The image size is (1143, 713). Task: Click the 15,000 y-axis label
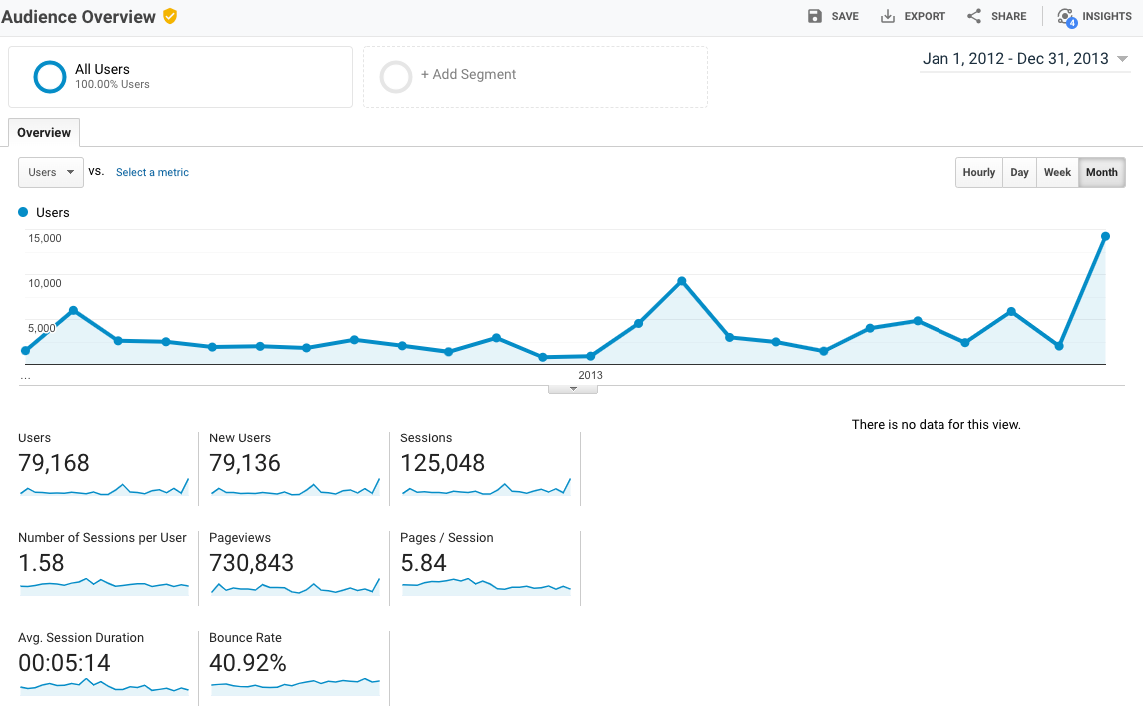(44, 238)
